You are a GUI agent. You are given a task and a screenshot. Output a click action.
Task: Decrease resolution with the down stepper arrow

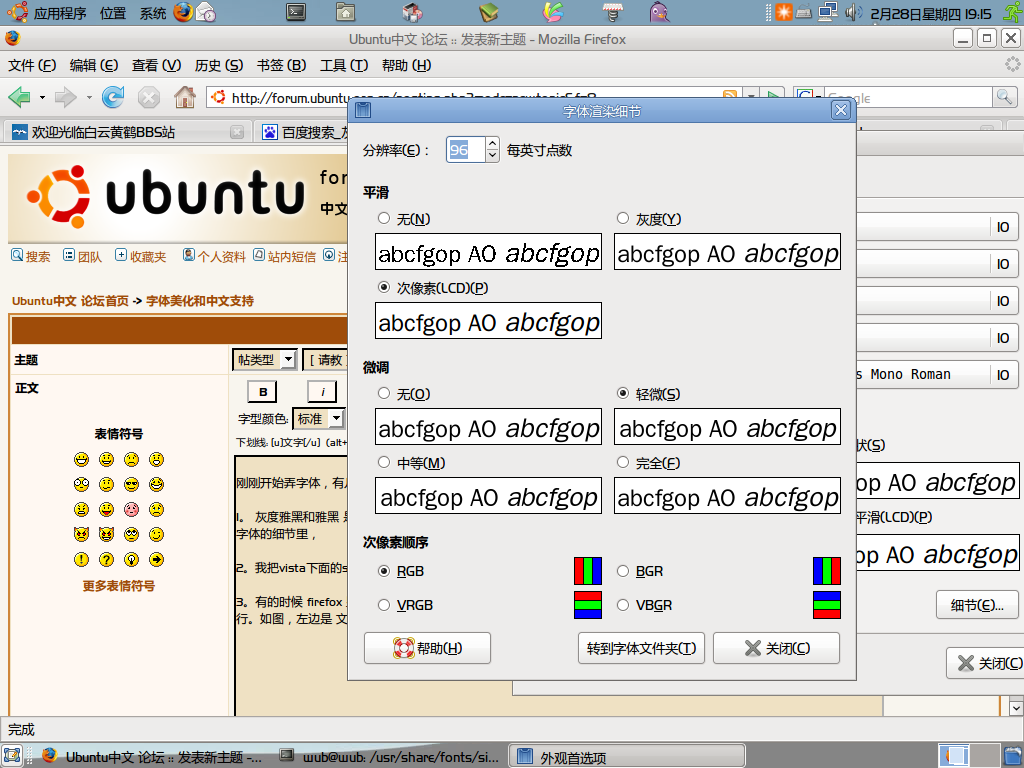(492, 156)
